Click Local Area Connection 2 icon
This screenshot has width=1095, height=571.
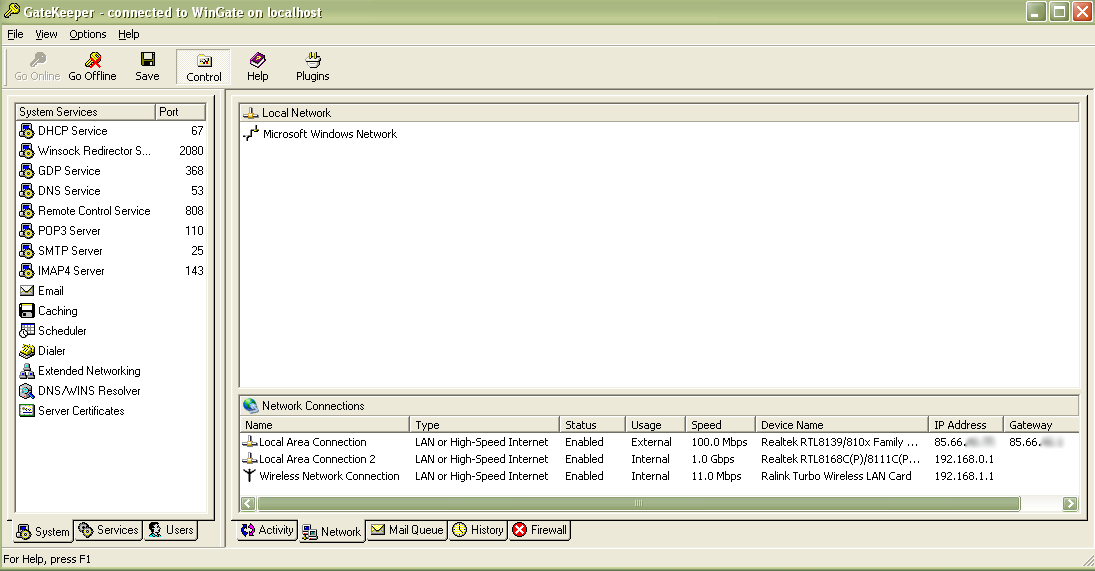[x=249, y=459]
